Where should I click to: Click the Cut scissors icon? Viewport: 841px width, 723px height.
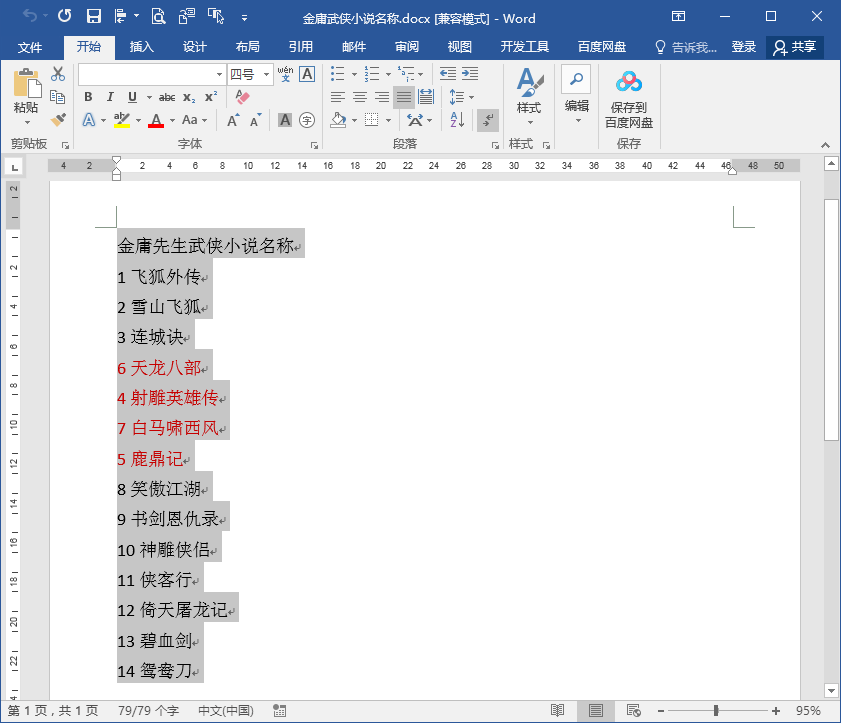[58, 73]
